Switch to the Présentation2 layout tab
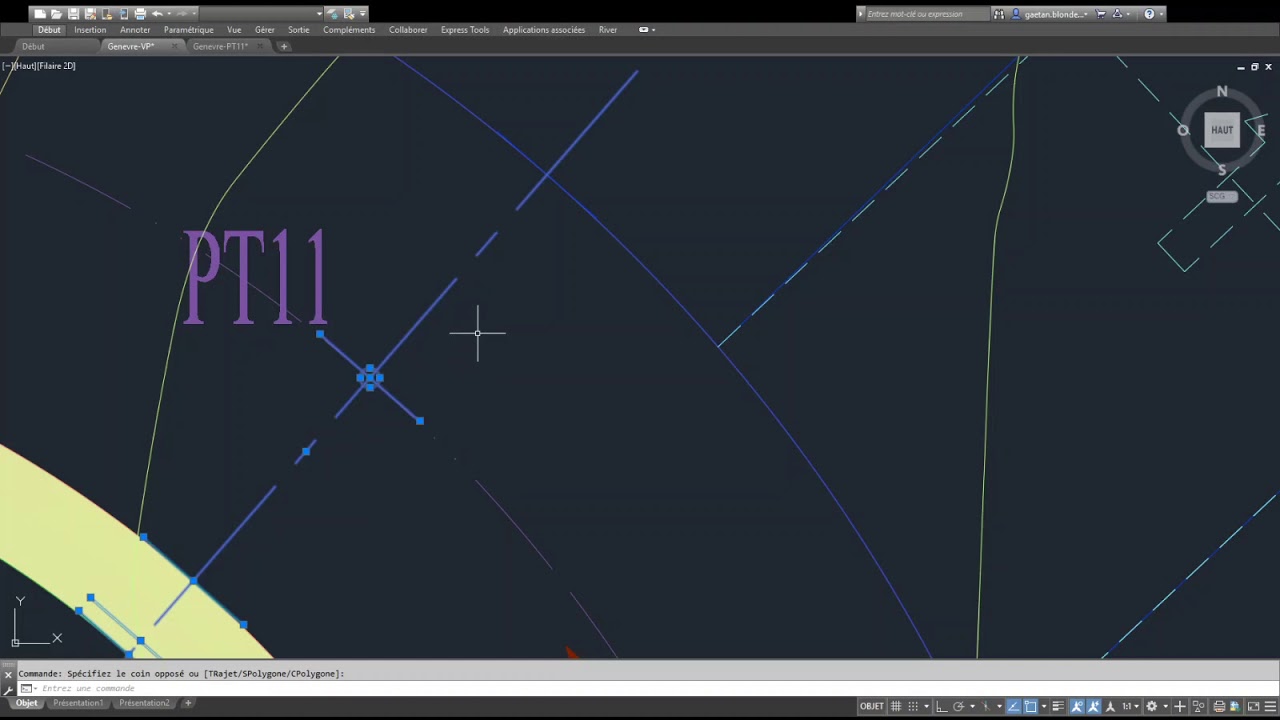Screen dimensions: 1280x720 144,703
